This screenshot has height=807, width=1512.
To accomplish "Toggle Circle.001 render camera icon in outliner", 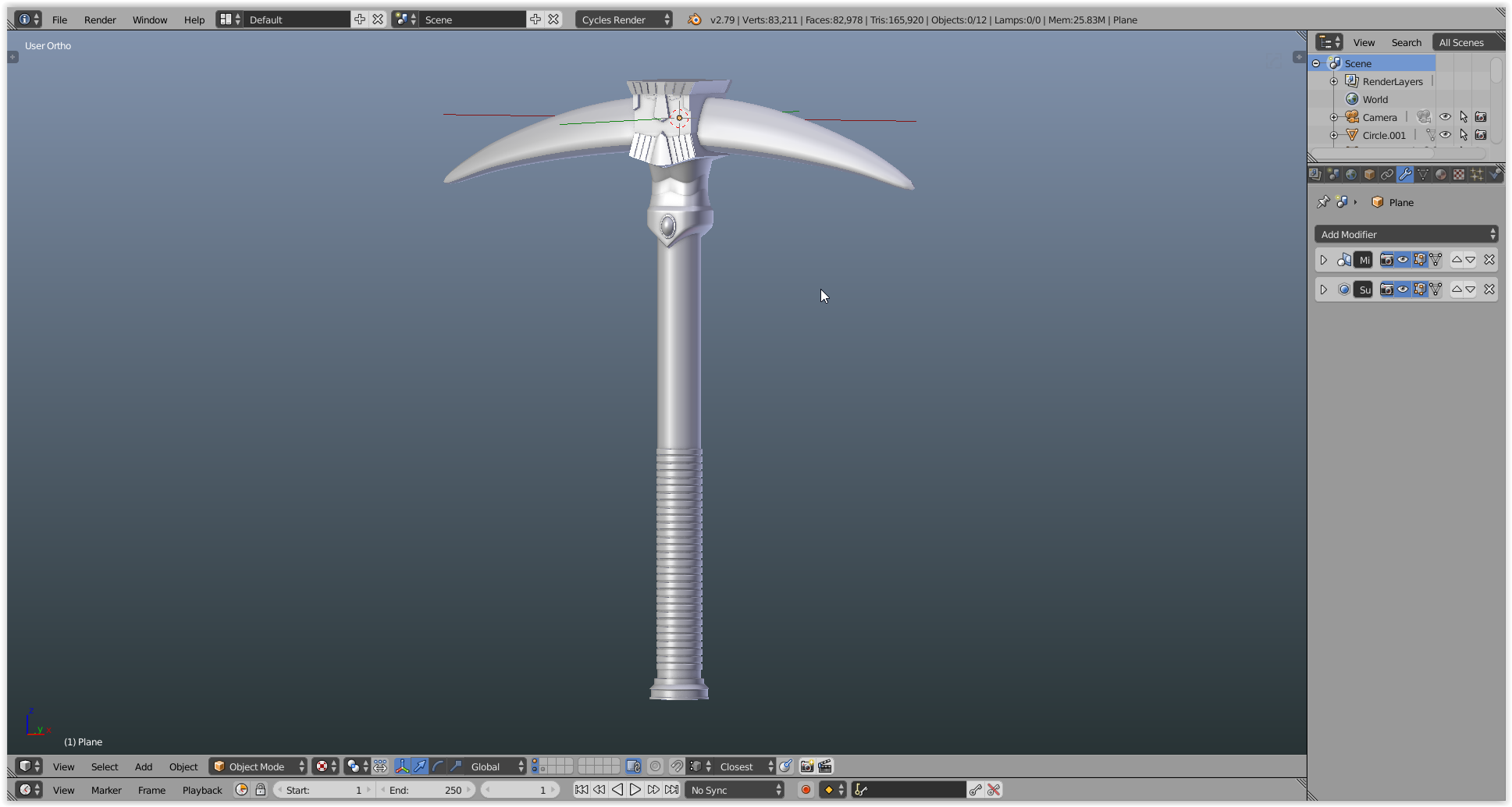I will pos(1481,135).
